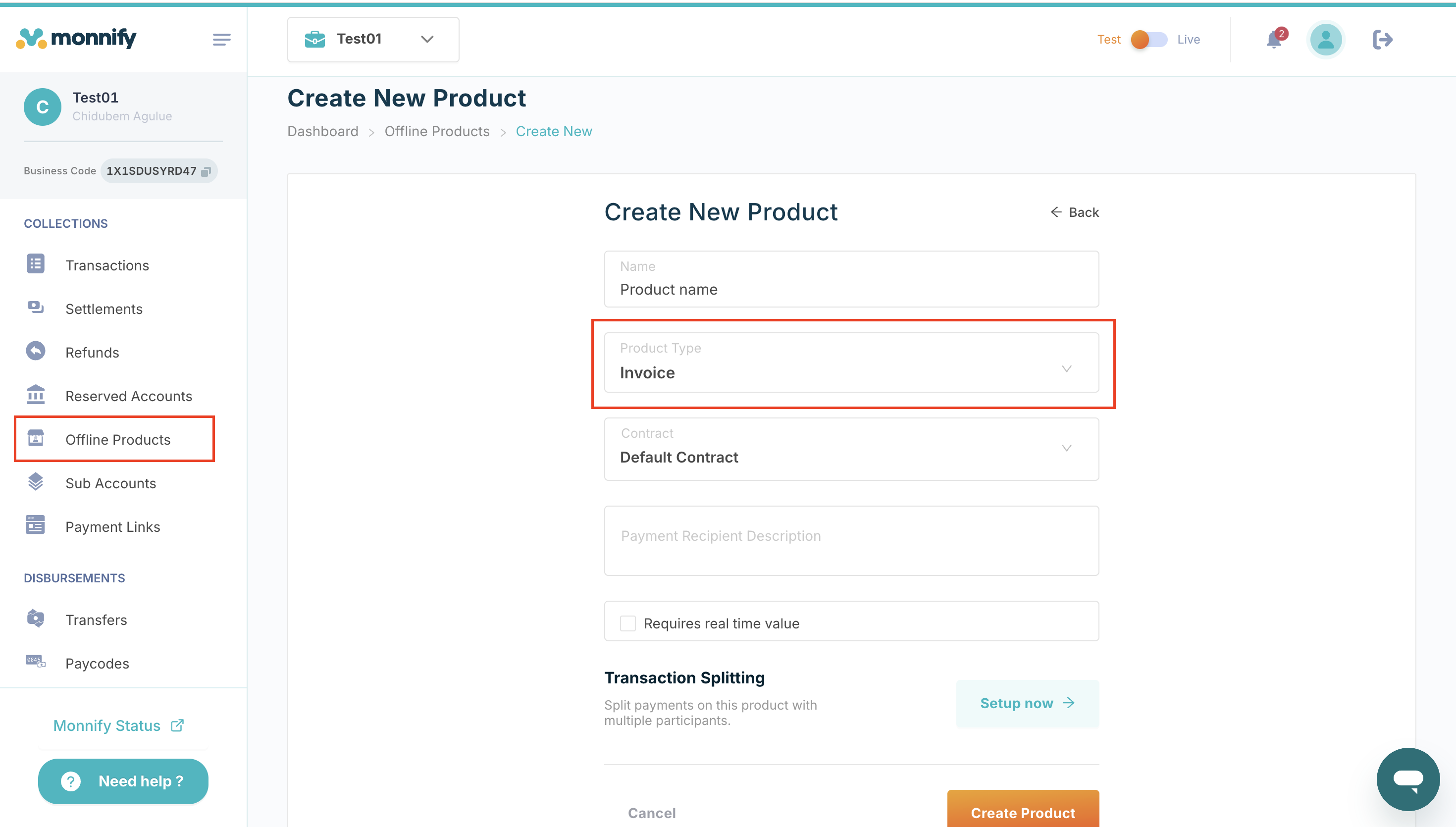Check the Requires real time value checkbox

(x=627, y=623)
